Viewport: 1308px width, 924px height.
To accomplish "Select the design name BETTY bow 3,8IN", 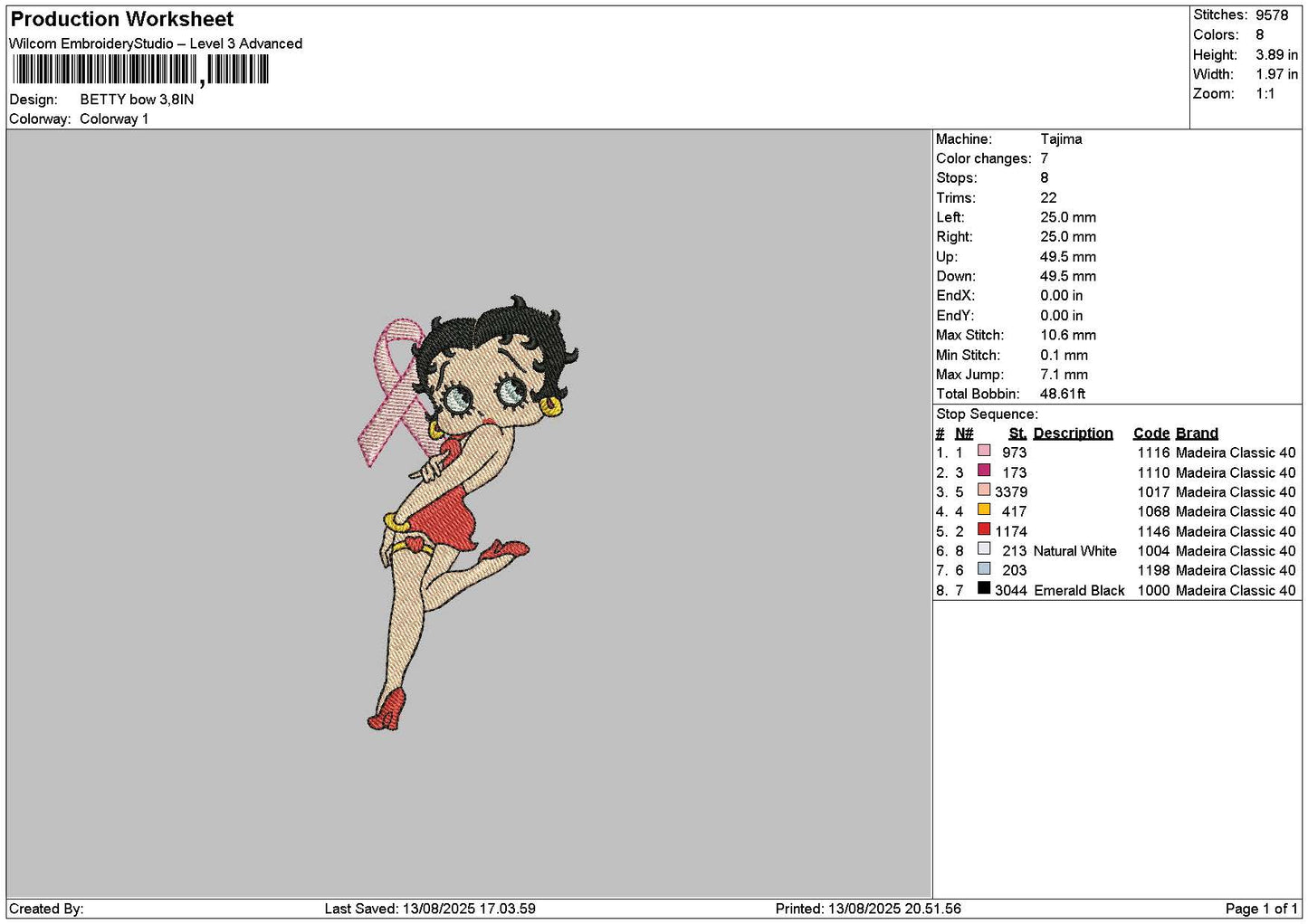I will click(137, 100).
